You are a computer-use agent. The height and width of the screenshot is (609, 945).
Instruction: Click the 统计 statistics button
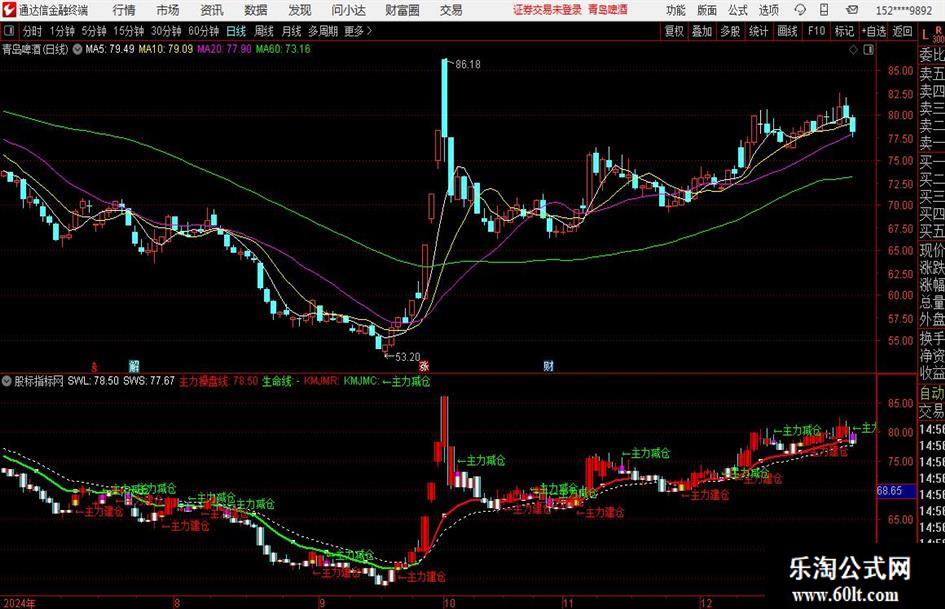point(759,31)
